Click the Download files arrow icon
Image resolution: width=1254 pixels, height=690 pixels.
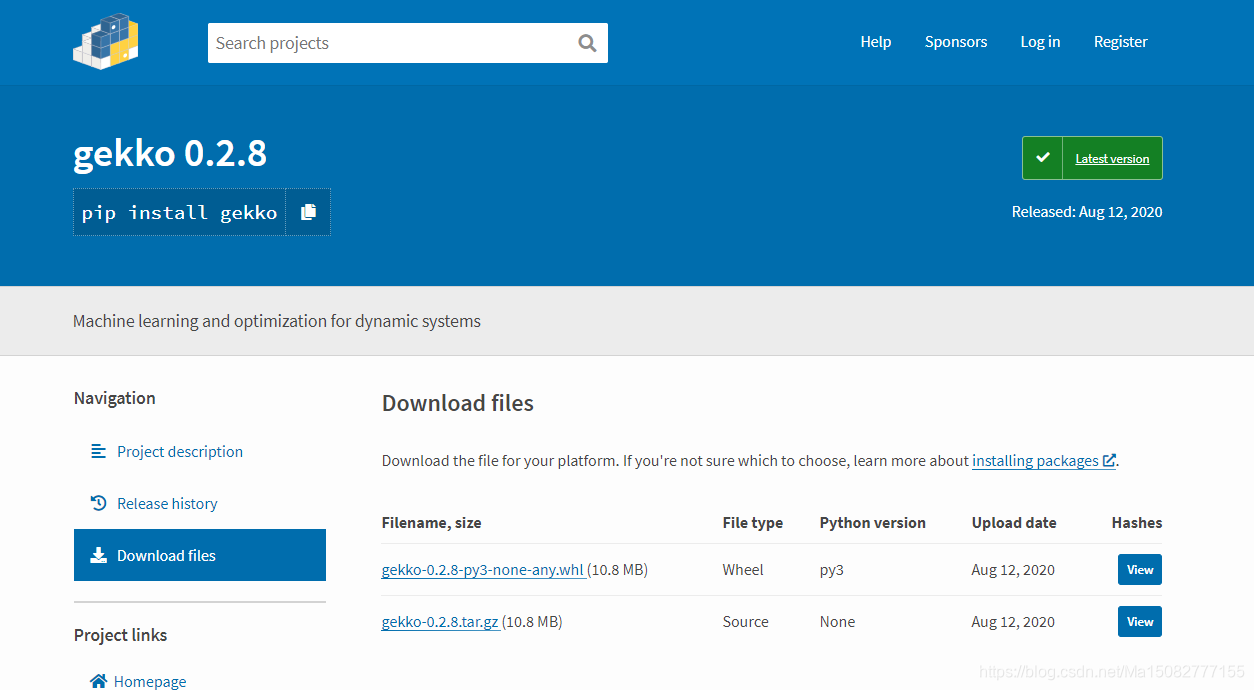(x=98, y=555)
